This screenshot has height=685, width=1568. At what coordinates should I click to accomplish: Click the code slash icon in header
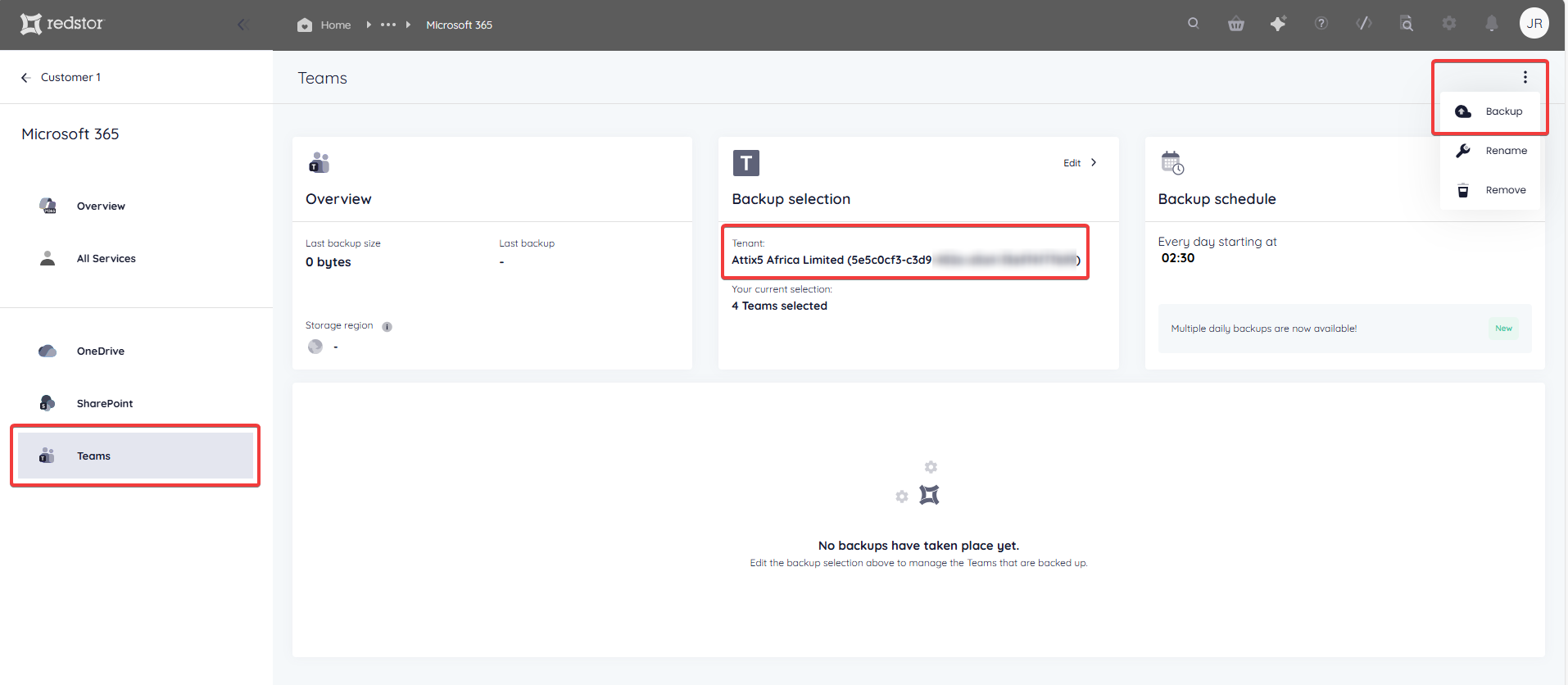point(1364,24)
